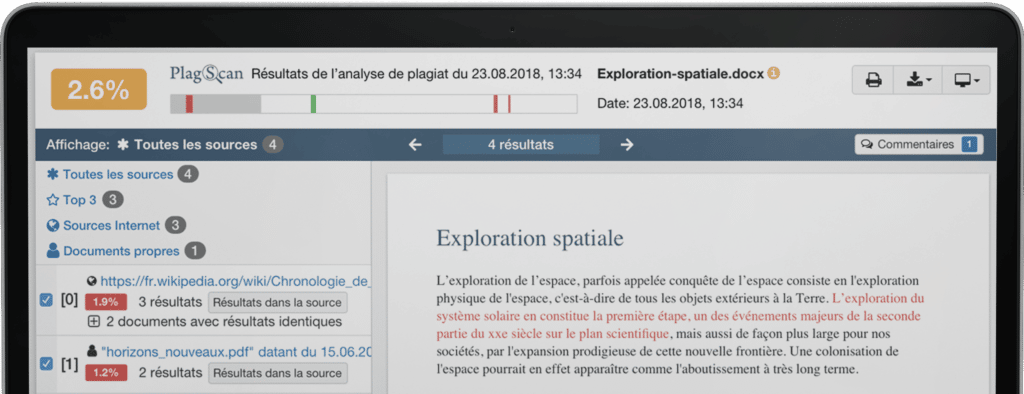Open the download dropdown menu
This screenshot has width=1024, height=394.
click(919, 80)
